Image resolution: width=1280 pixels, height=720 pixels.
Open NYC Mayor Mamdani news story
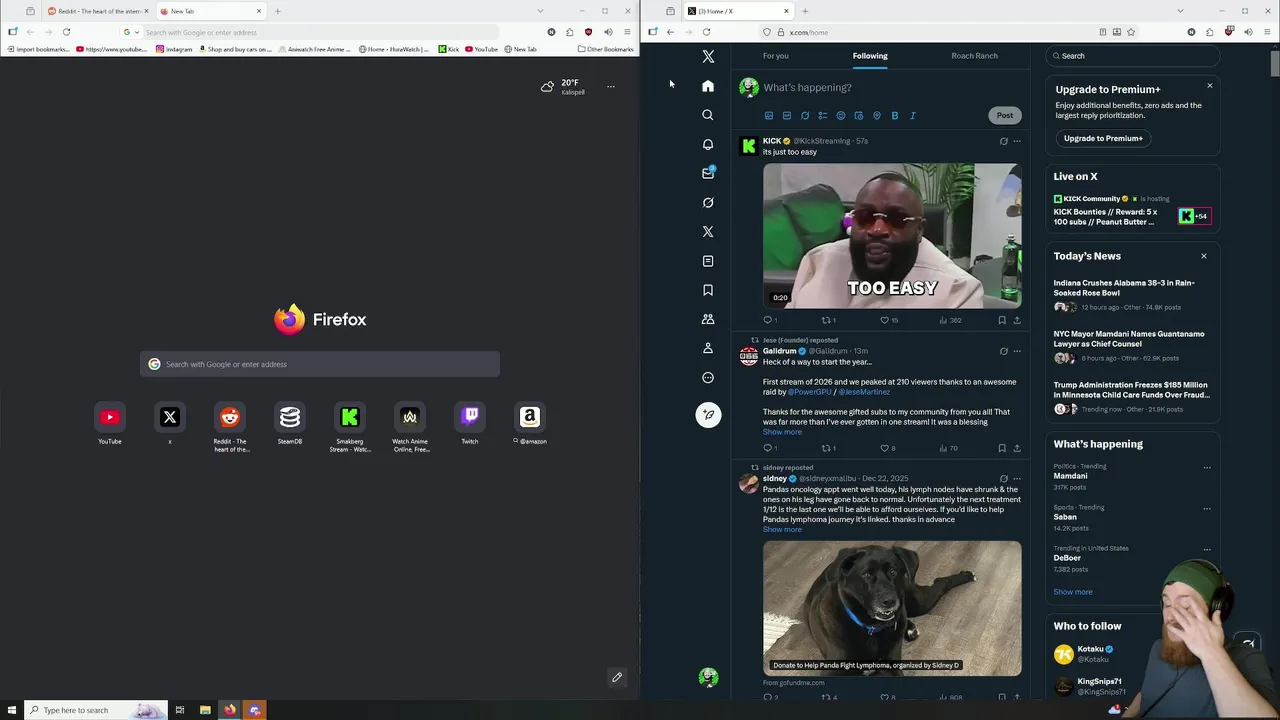coord(1131,345)
